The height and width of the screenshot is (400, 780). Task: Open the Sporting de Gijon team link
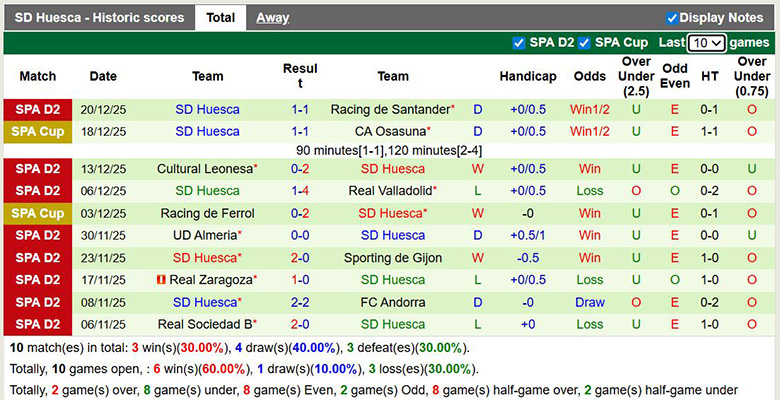coord(393,258)
